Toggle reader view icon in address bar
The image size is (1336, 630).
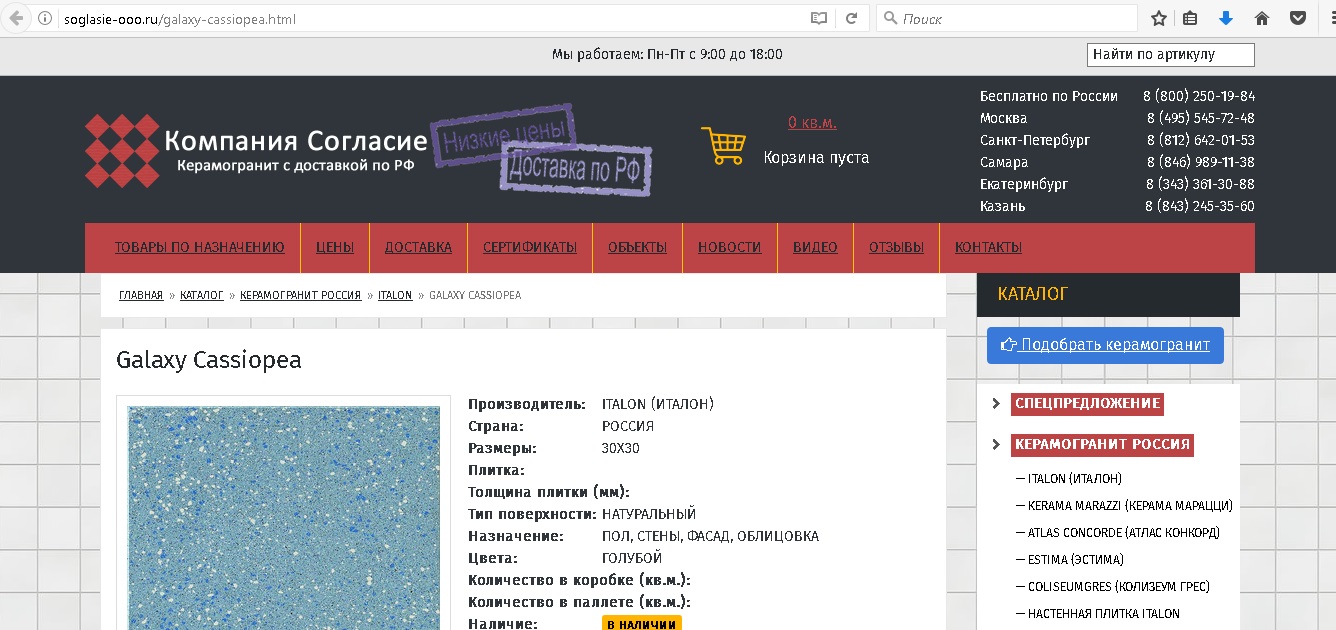coord(819,19)
